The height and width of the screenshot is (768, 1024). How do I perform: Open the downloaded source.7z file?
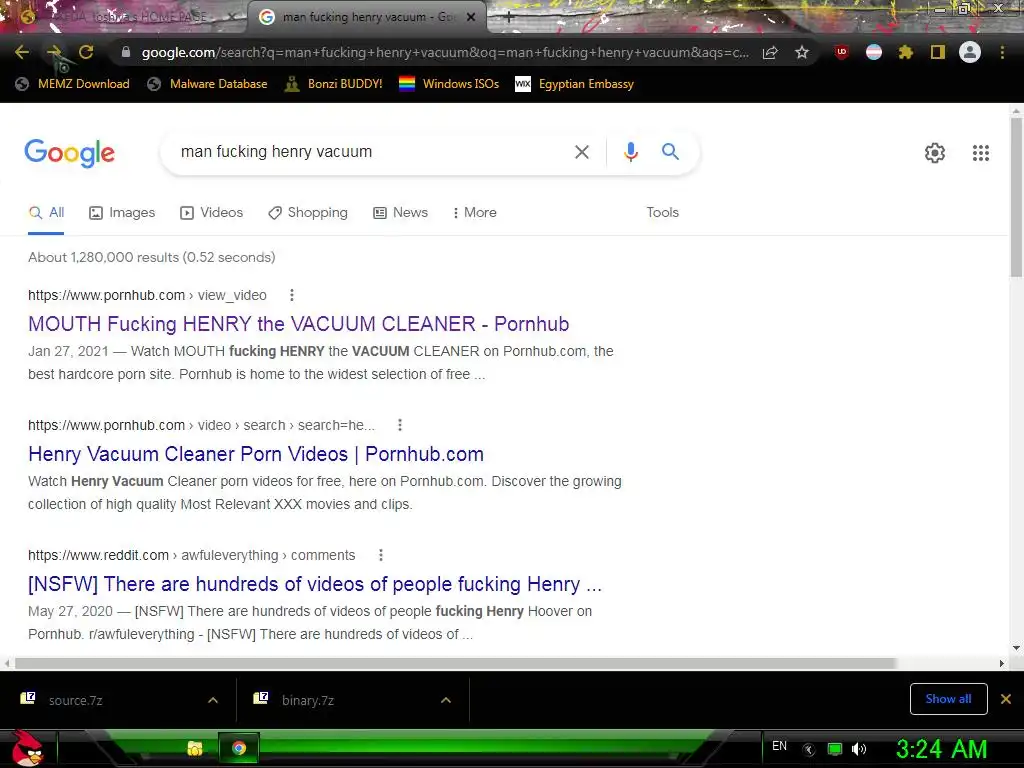click(x=76, y=700)
